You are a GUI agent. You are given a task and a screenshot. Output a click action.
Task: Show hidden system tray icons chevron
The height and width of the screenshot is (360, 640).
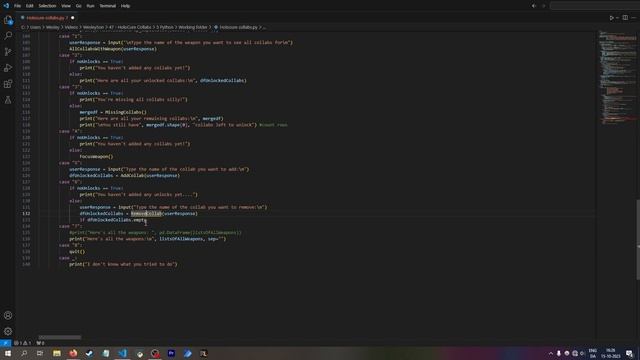click(x=551, y=353)
